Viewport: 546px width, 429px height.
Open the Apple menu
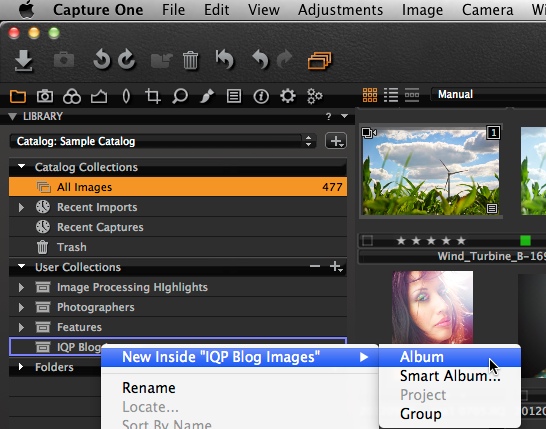26,9
